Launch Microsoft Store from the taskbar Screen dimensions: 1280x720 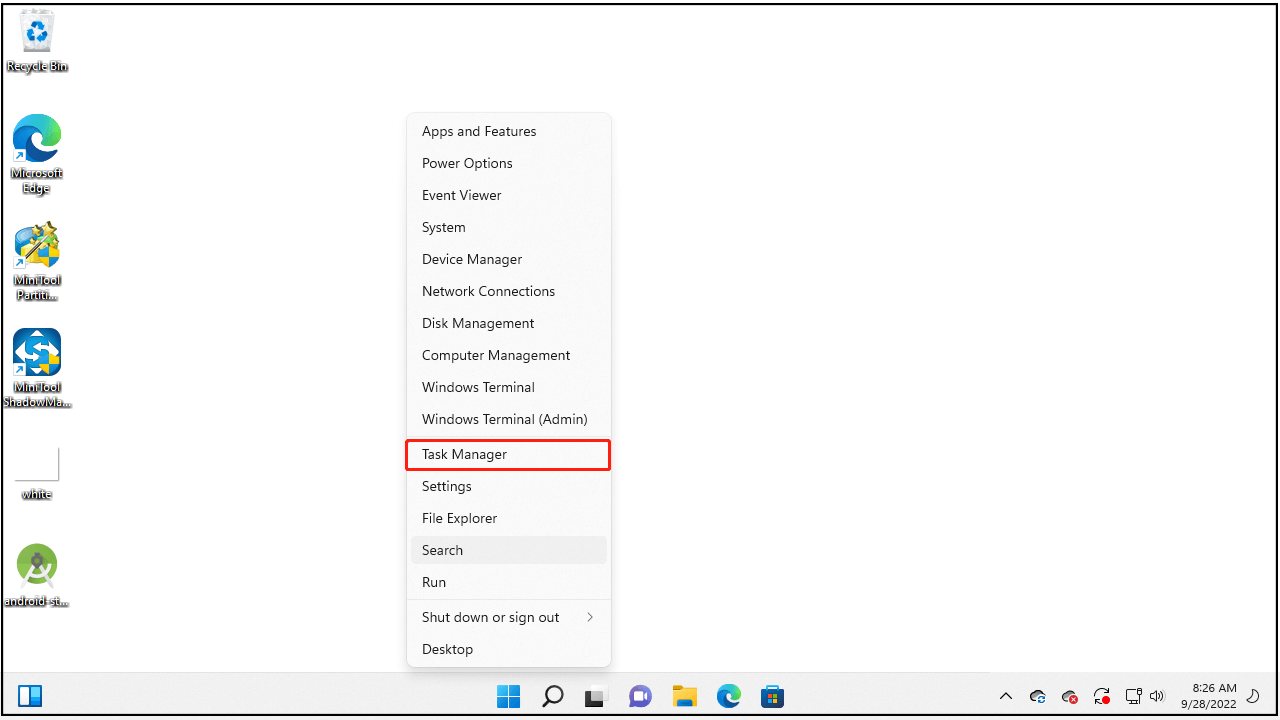[x=772, y=696]
